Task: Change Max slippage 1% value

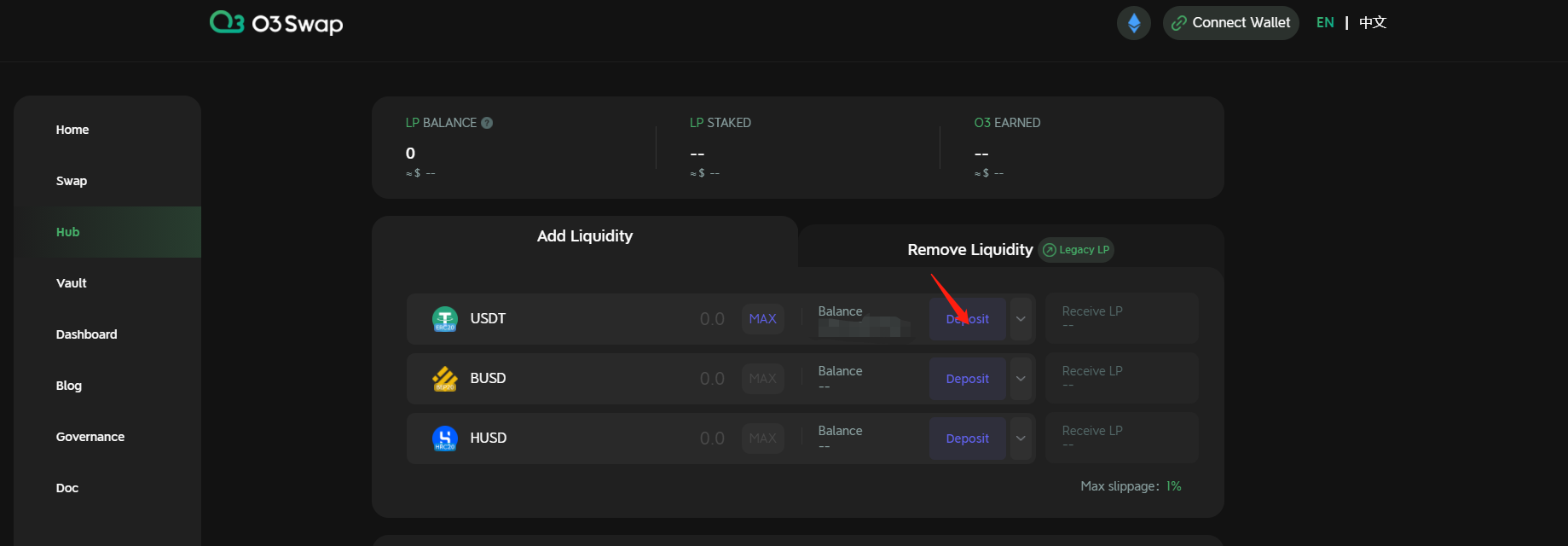Action: click(1174, 486)
